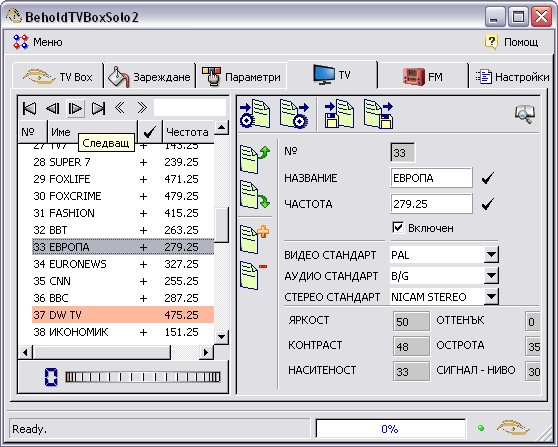
Task: Open the Параметри tab
Action: click(241, 76)
